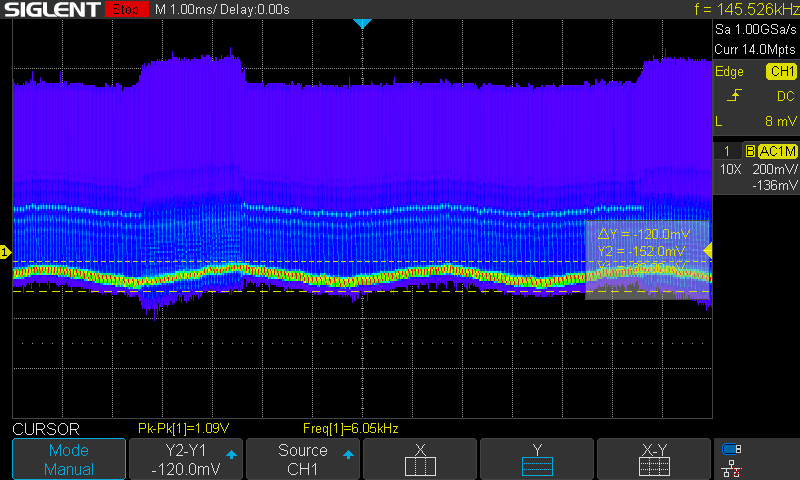Click the 200mV/ vertical scale readout

pyautogui.click(x=776, y=169)
